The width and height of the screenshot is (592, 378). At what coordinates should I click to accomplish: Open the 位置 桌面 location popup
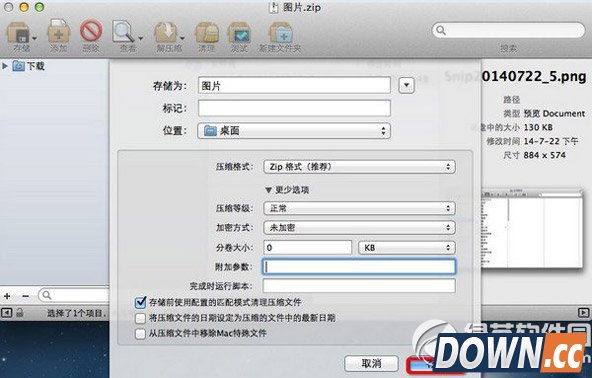[x=294, y=131]
